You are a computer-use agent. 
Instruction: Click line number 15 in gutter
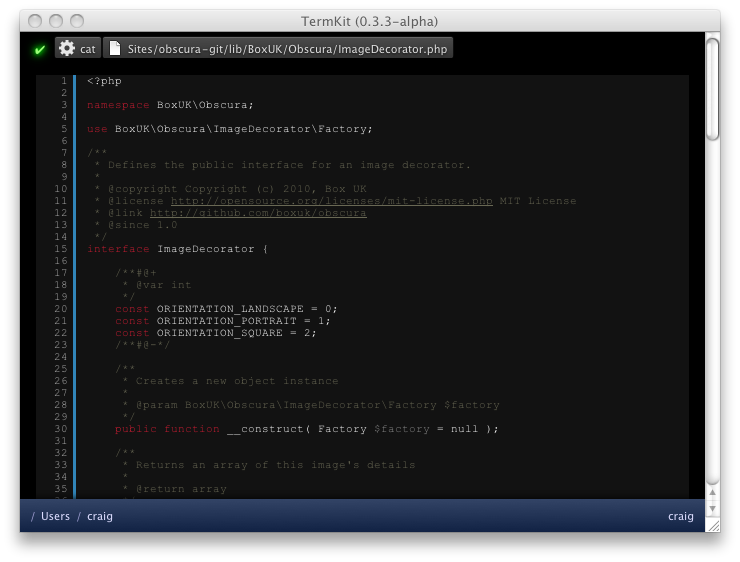click(x=61, y=249)
